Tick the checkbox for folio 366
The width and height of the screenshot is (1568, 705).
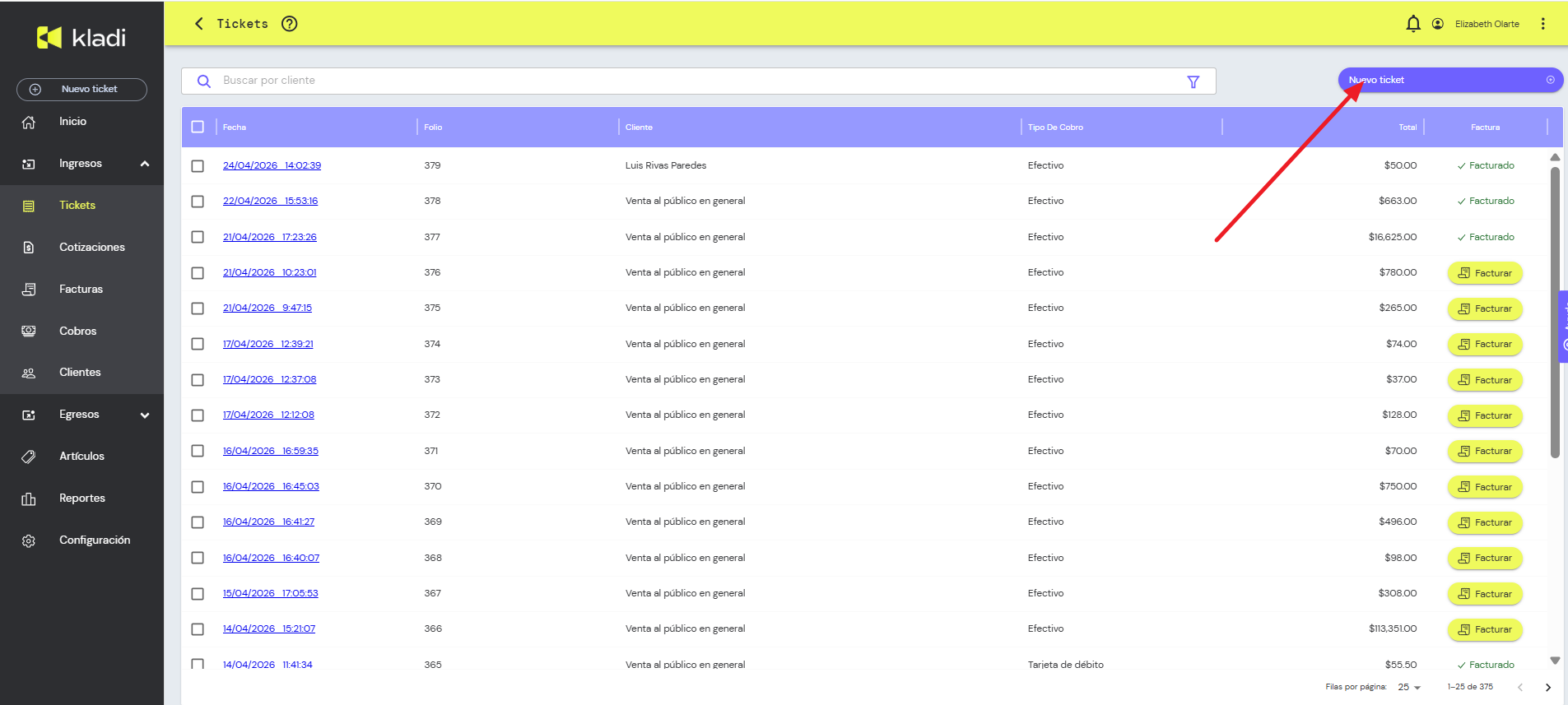[198, 628]
